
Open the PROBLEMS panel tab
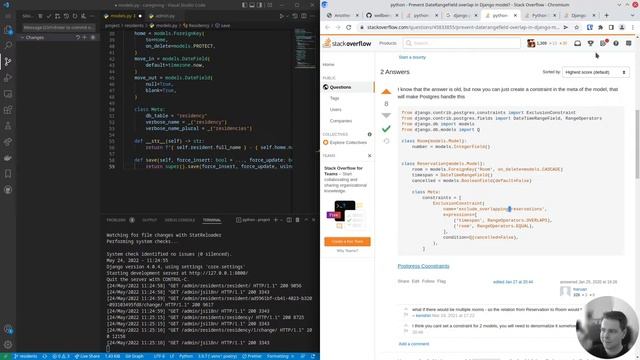[116, 220]
